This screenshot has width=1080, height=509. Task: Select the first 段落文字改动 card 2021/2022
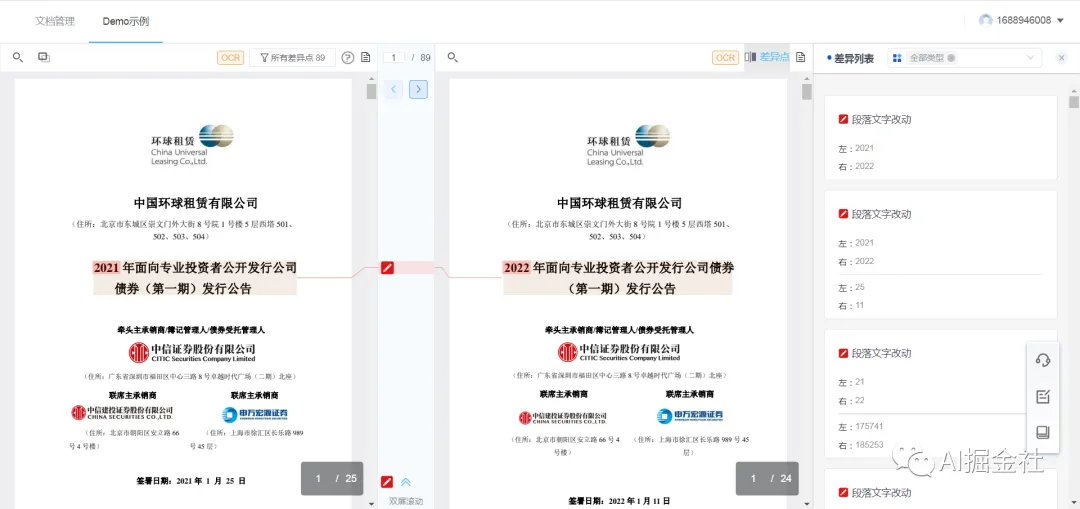[940, 138]
